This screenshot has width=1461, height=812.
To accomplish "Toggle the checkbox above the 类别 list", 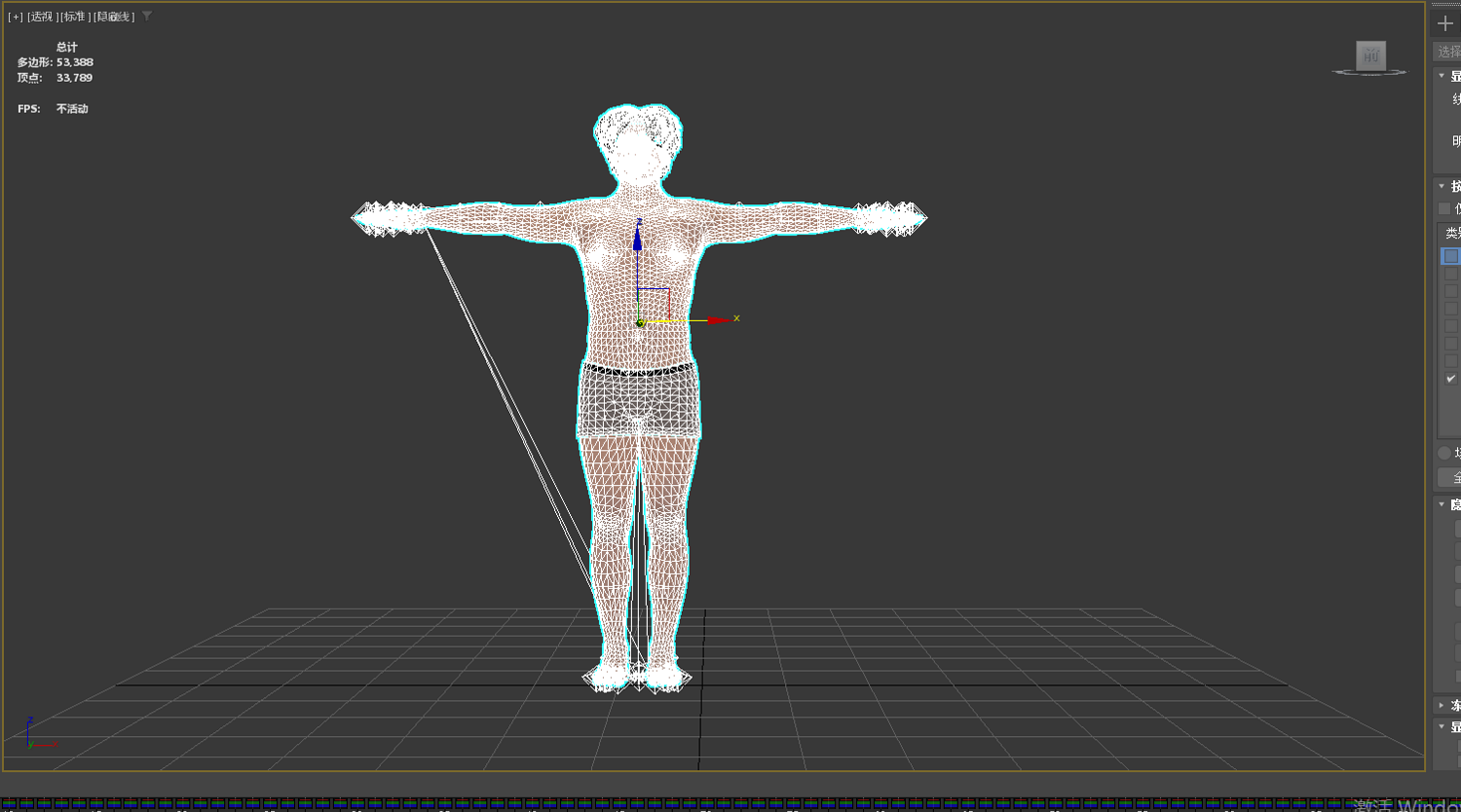I will tap(1444, 208).
